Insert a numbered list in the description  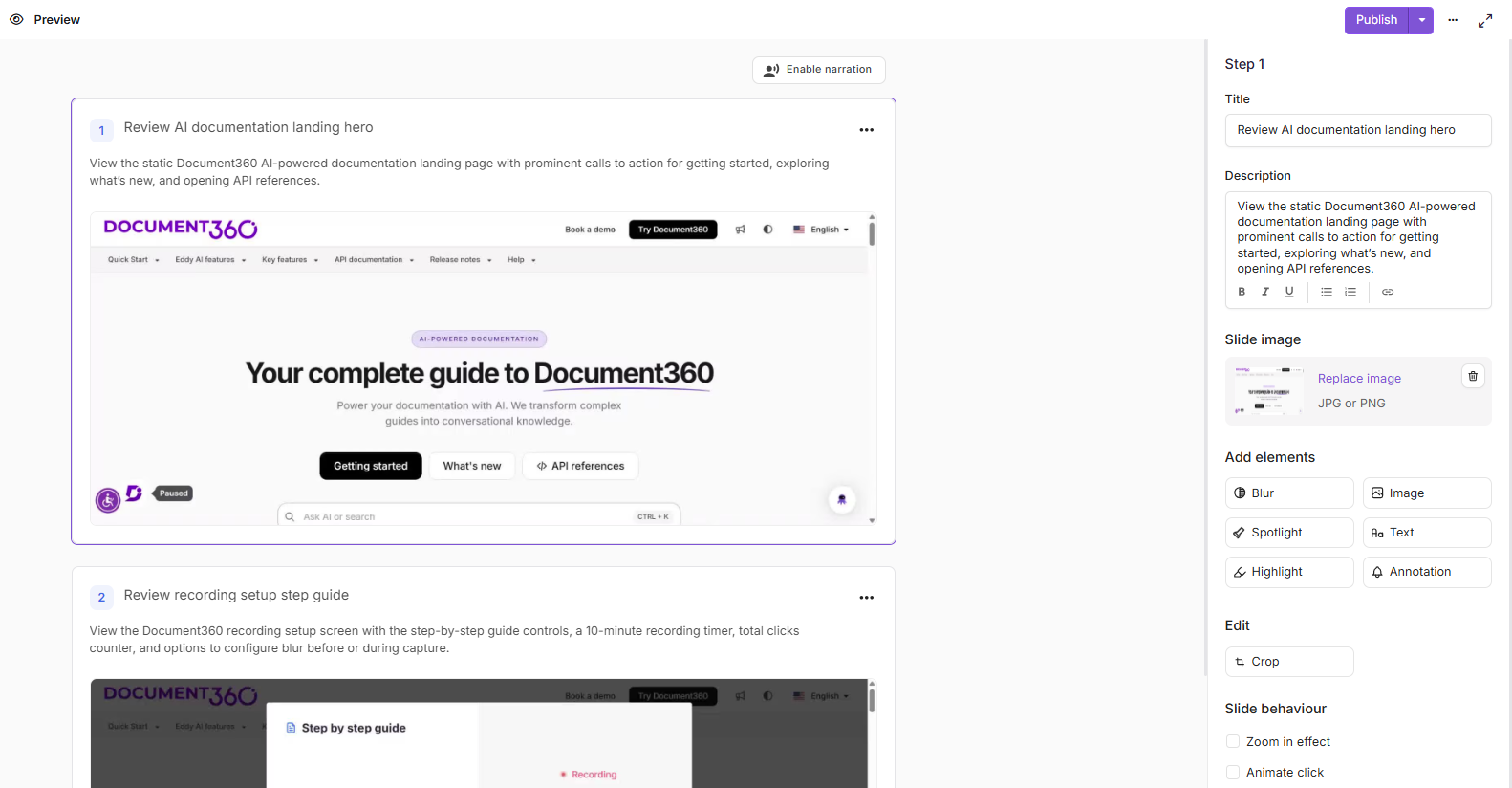[x=1350, y=292]
